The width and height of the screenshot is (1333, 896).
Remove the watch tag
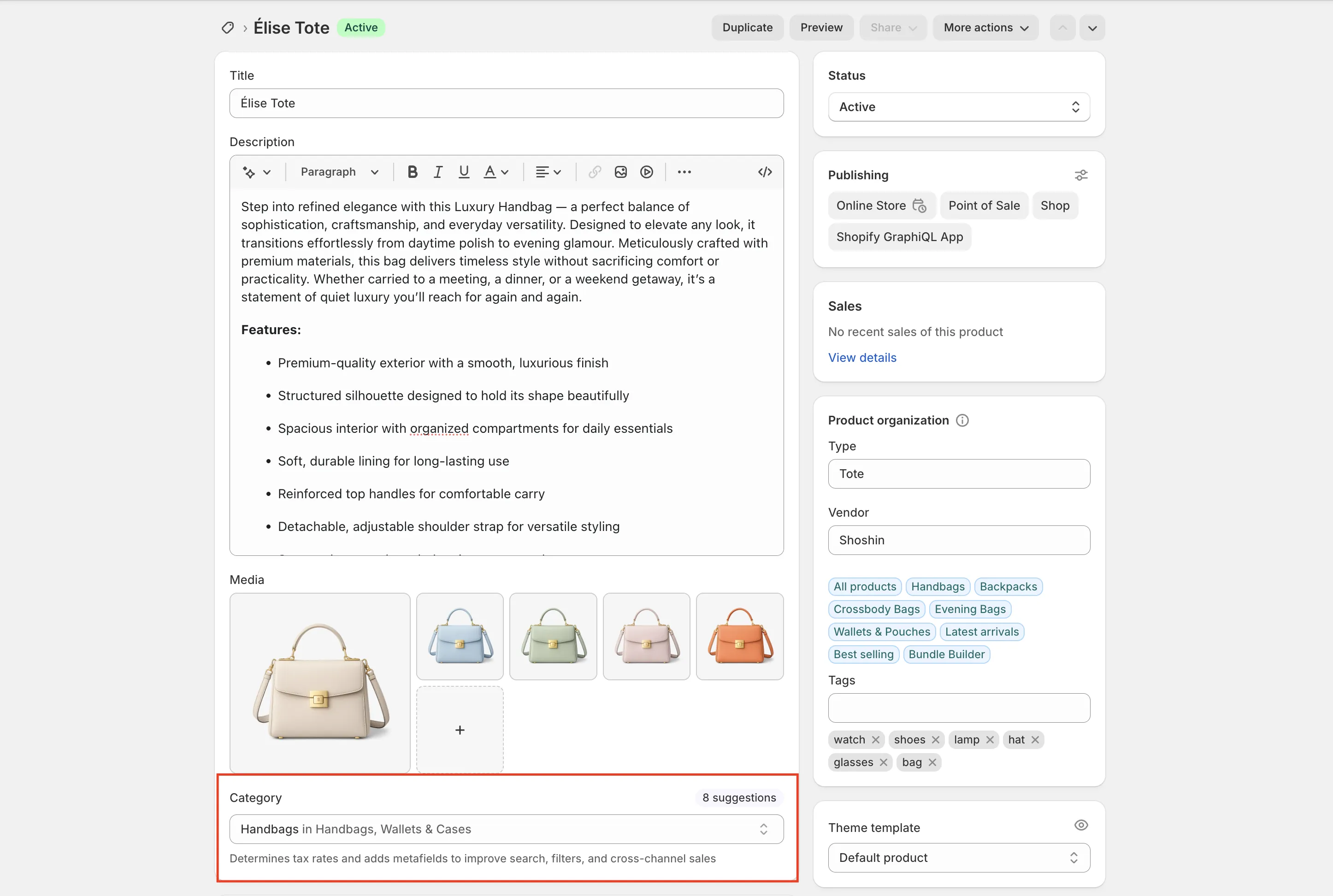tap(875, 740)
